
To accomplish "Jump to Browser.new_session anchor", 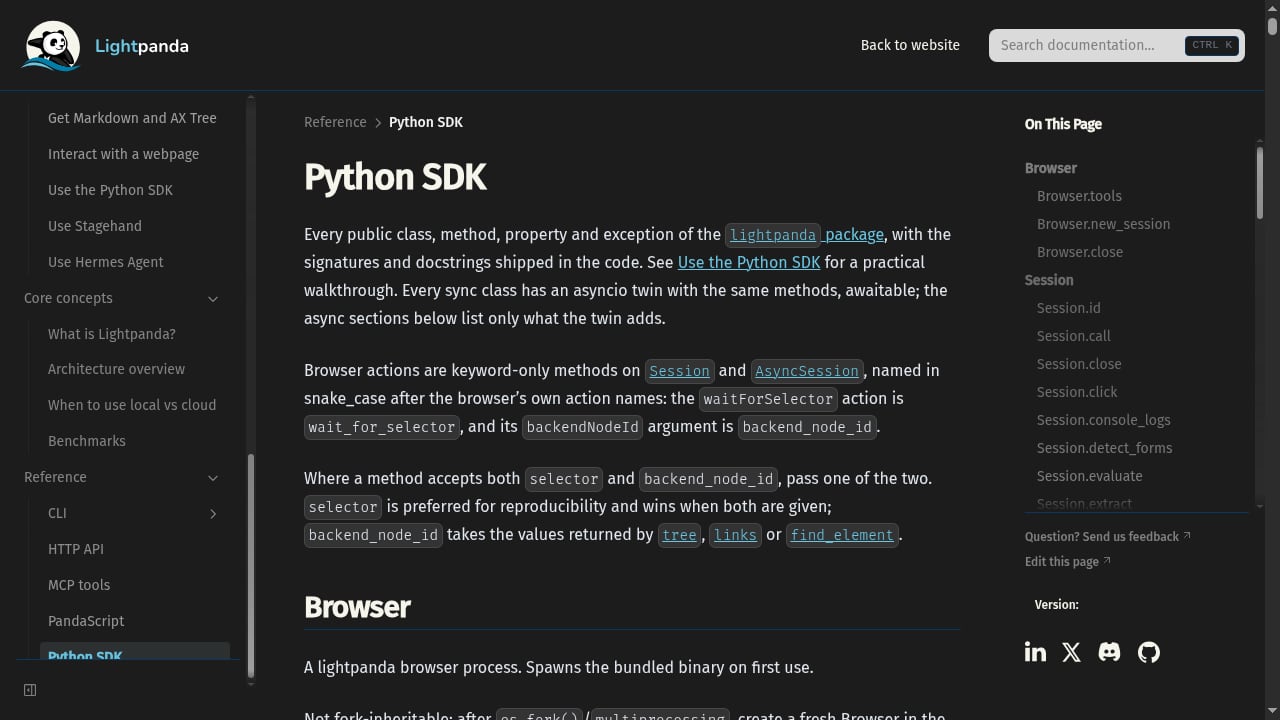I will click(x=1103, y=224).
